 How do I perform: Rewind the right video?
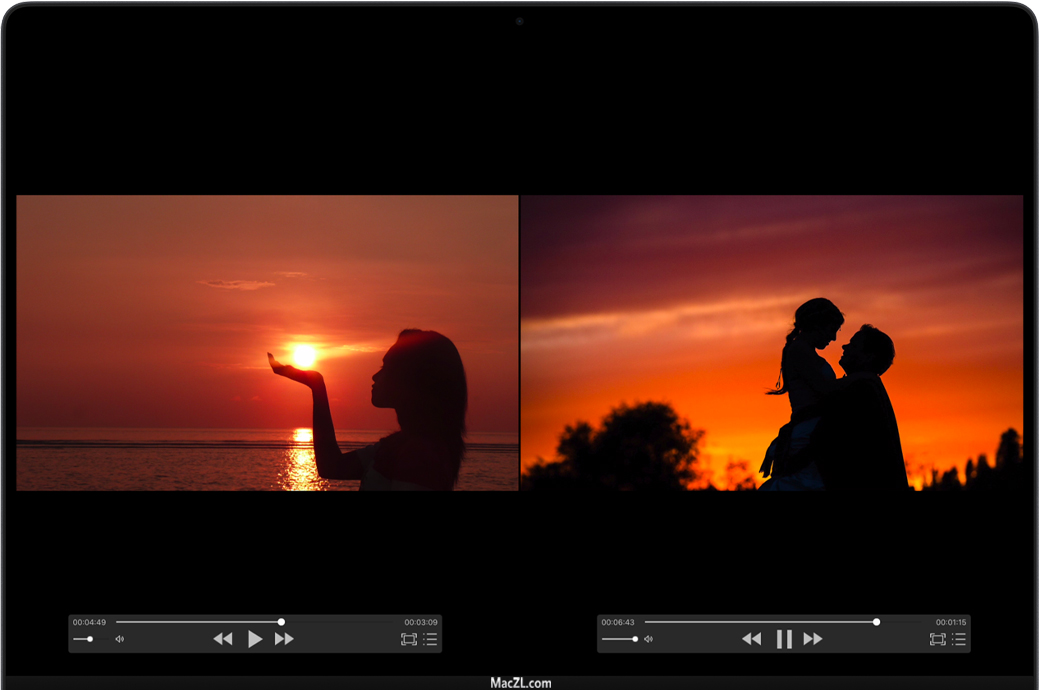click(752, 639)
